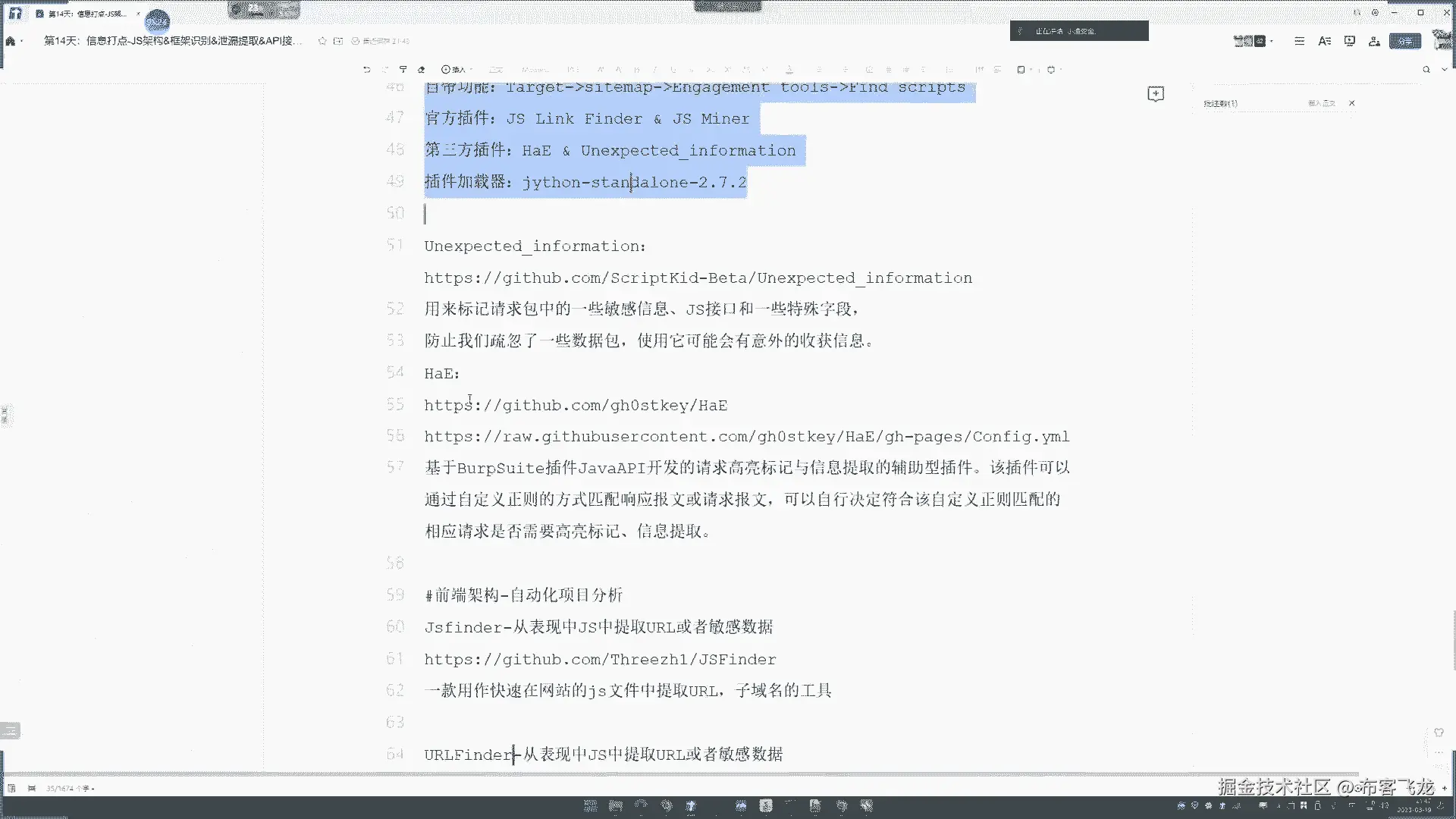Expand the Insert (插入) dropdown

457,70
